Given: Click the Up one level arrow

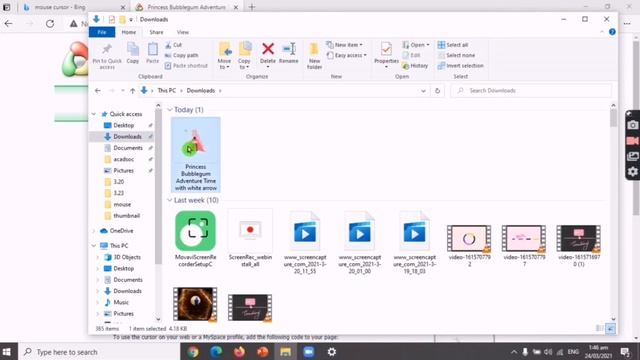Looking at the screenshot, I should [132, 91].
